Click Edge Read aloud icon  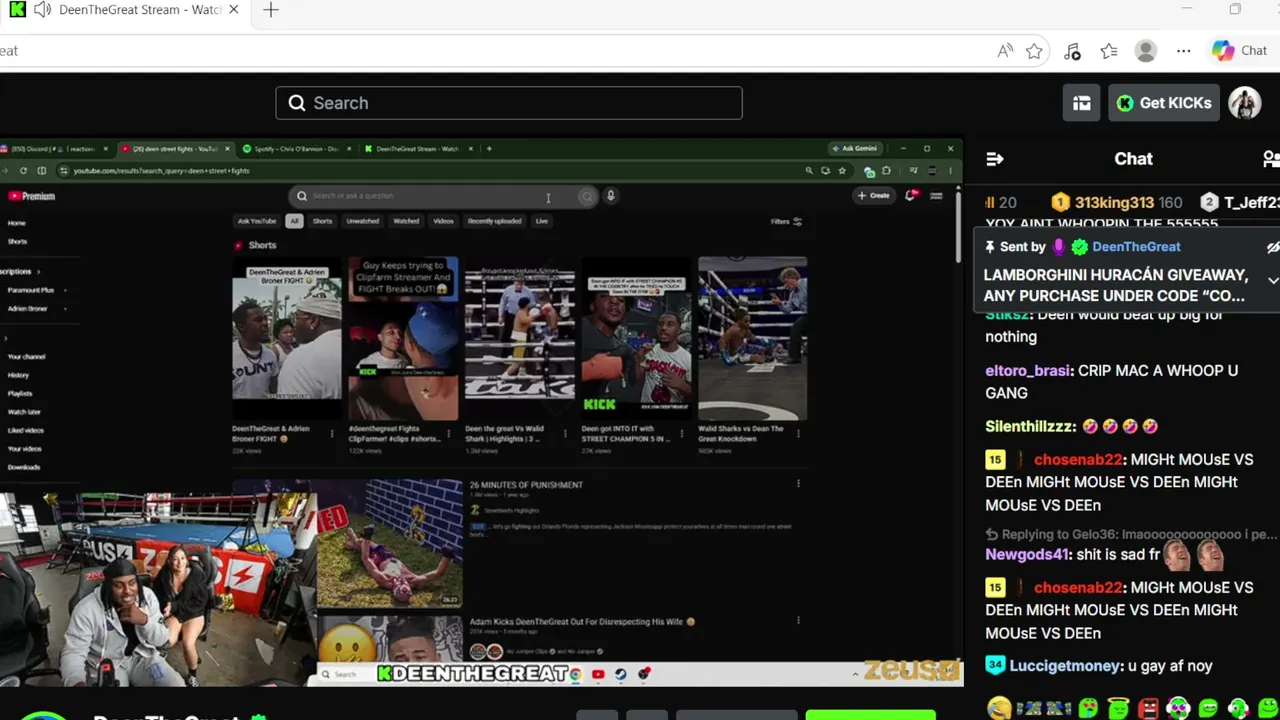click(1005, 51)
